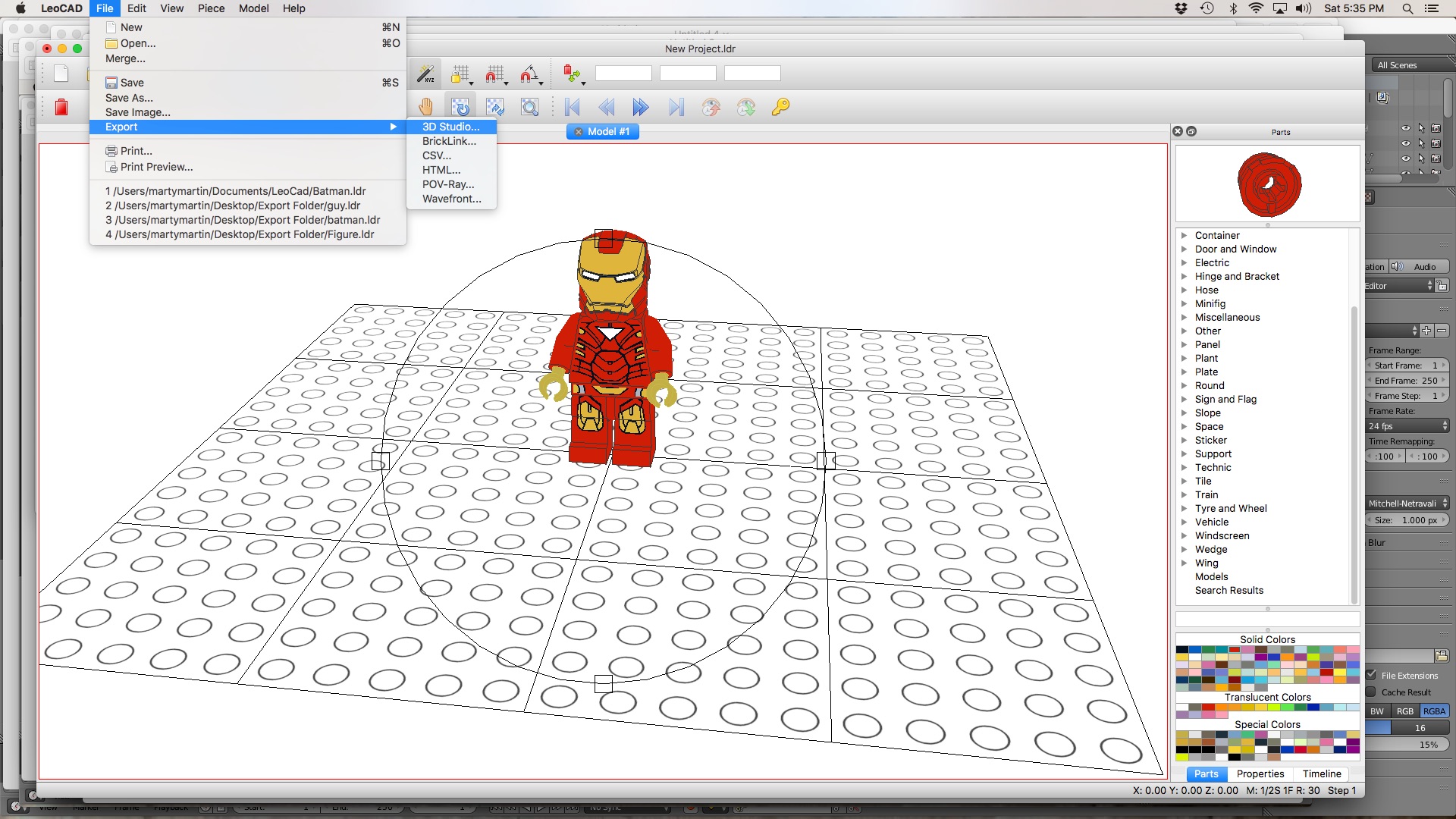Expand the Technic parts category
The width and height of the screenshot is (1456, 819).
[1184, 467]
